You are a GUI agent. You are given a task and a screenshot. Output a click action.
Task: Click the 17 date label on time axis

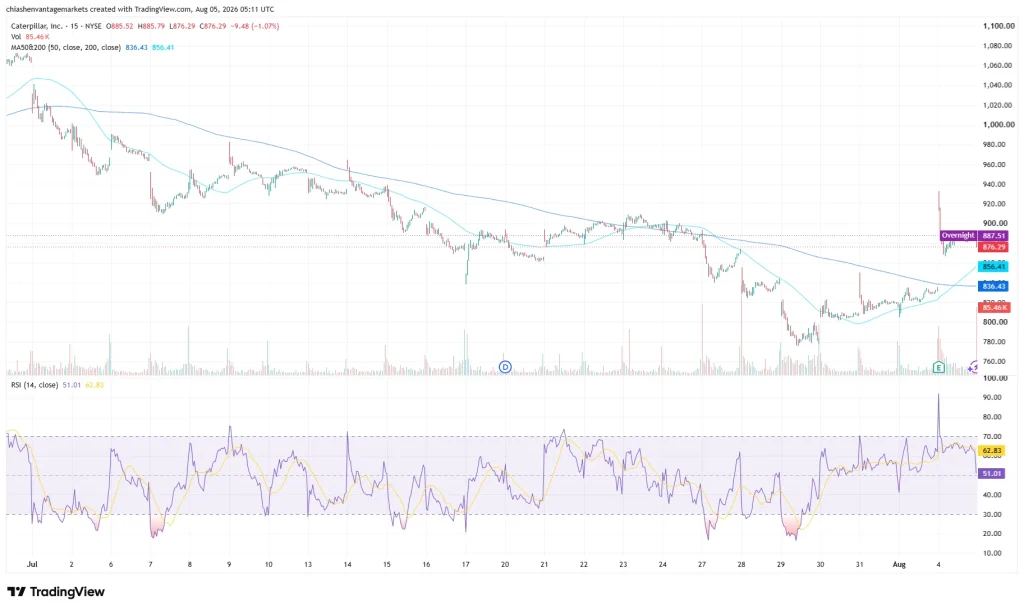click(x=466, y=564)
